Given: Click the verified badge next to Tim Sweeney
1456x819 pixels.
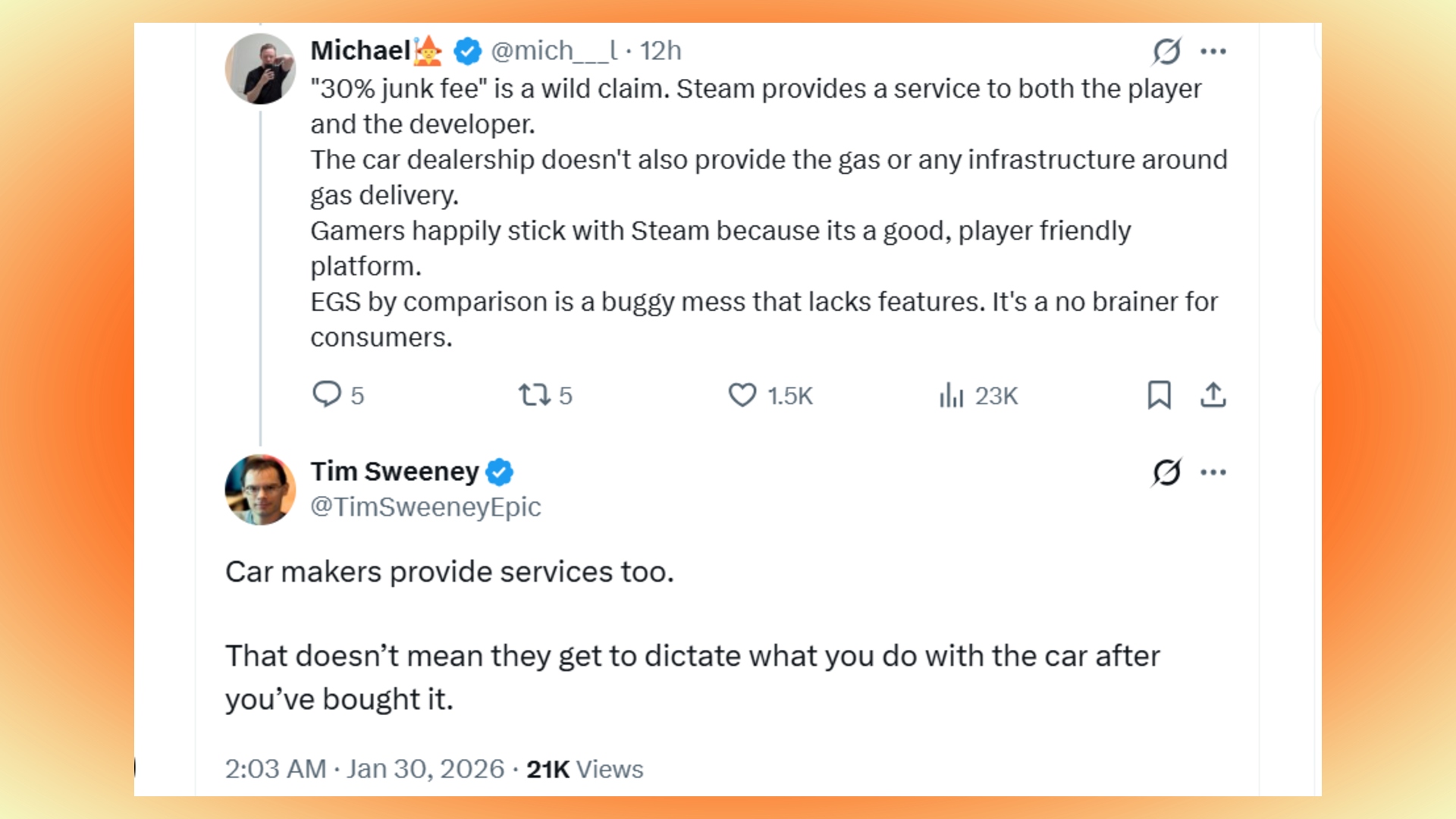Looking at the screenshot, I should [x=500, y=471].
